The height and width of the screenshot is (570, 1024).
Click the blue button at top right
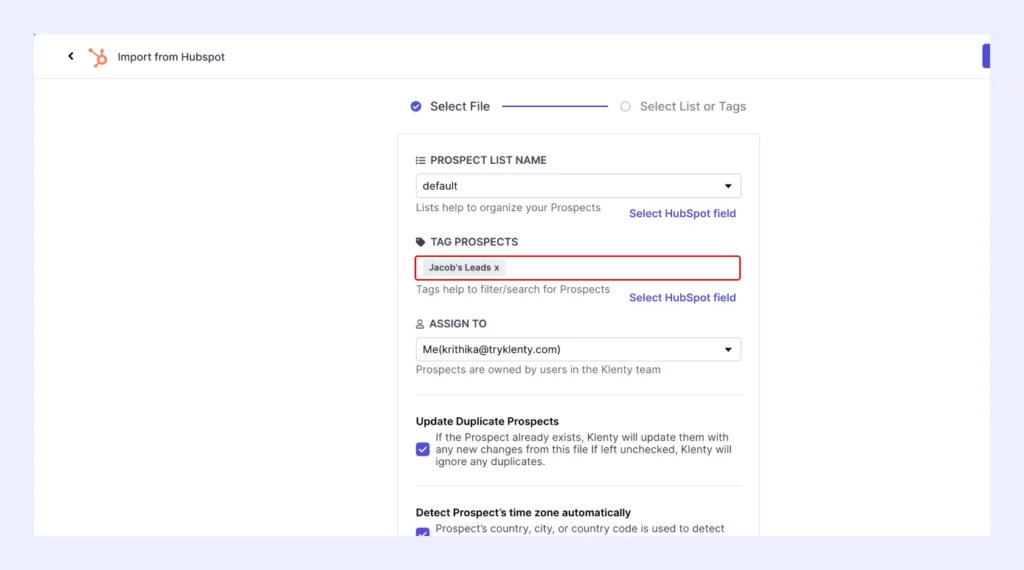pyautogui.click(x=986, y=56)
